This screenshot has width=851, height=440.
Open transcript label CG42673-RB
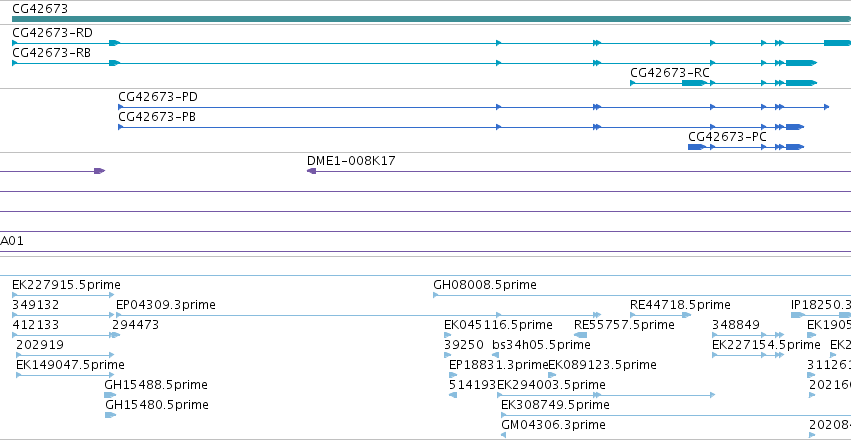coord(52,53)
